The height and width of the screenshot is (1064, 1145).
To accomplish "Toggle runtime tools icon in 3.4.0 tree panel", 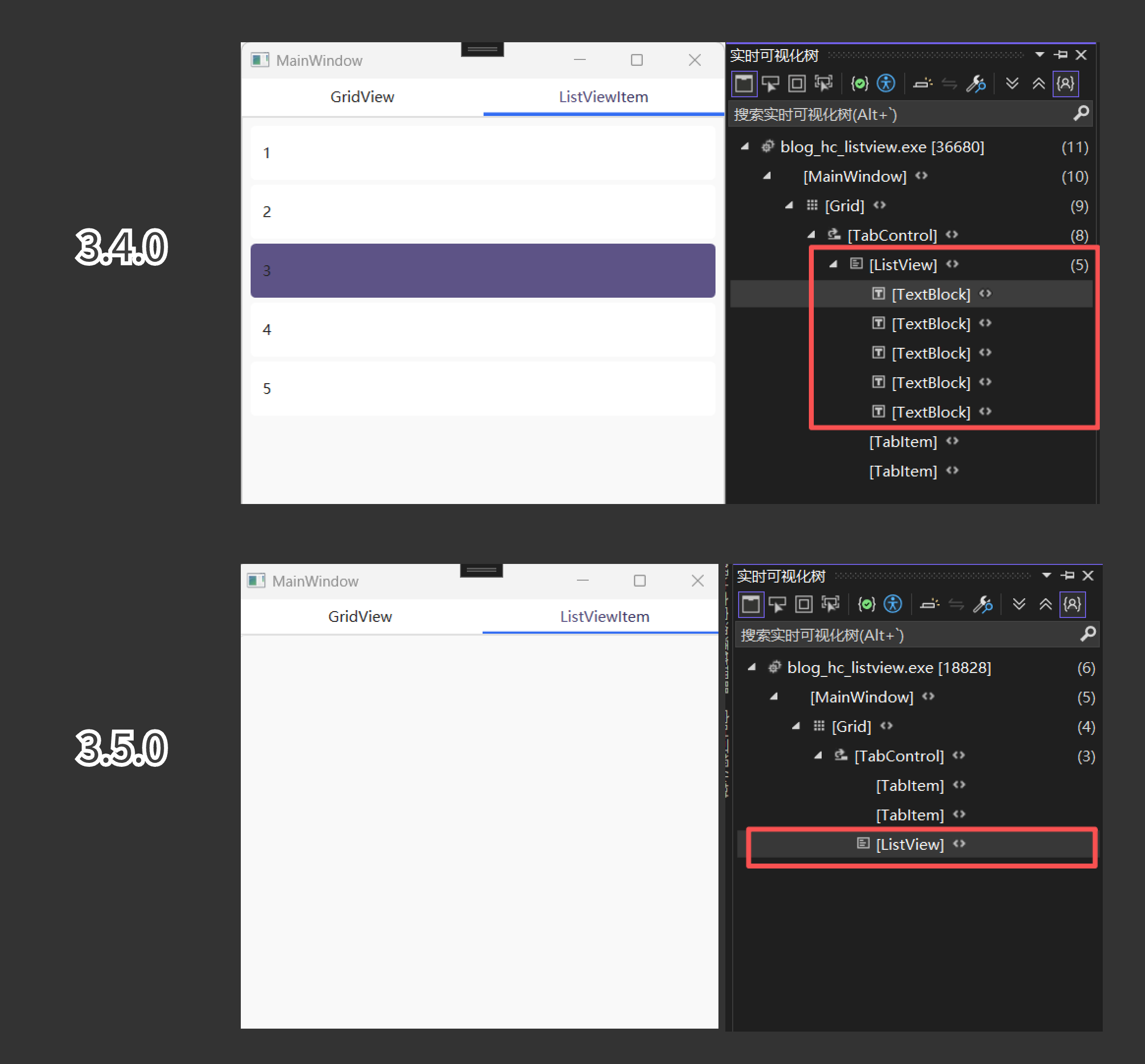I will [x=744, y=84].
